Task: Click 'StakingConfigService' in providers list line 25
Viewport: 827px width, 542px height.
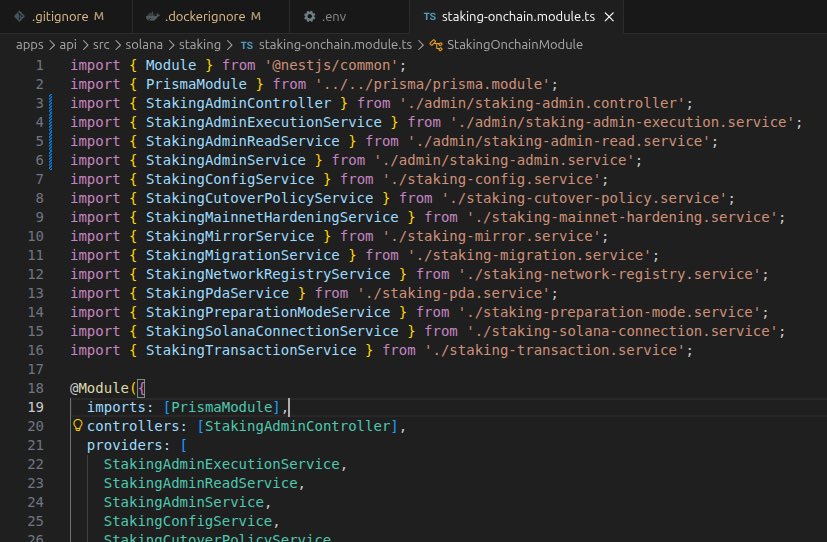Action: point(188,521)
